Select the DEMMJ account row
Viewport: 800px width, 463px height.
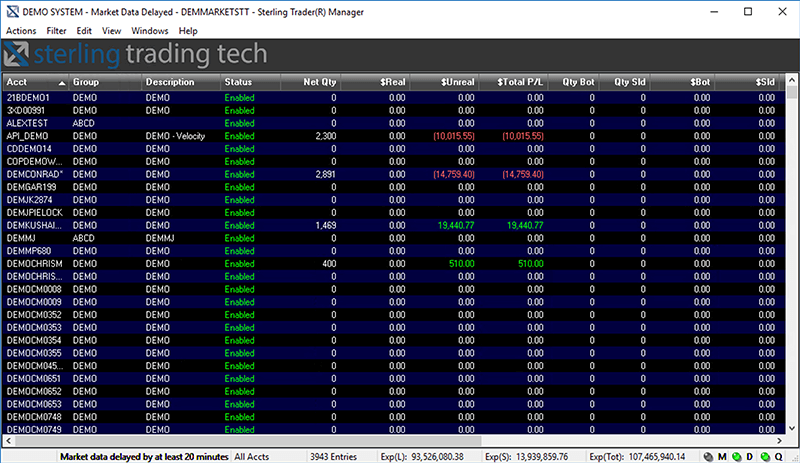coord(394,238)
